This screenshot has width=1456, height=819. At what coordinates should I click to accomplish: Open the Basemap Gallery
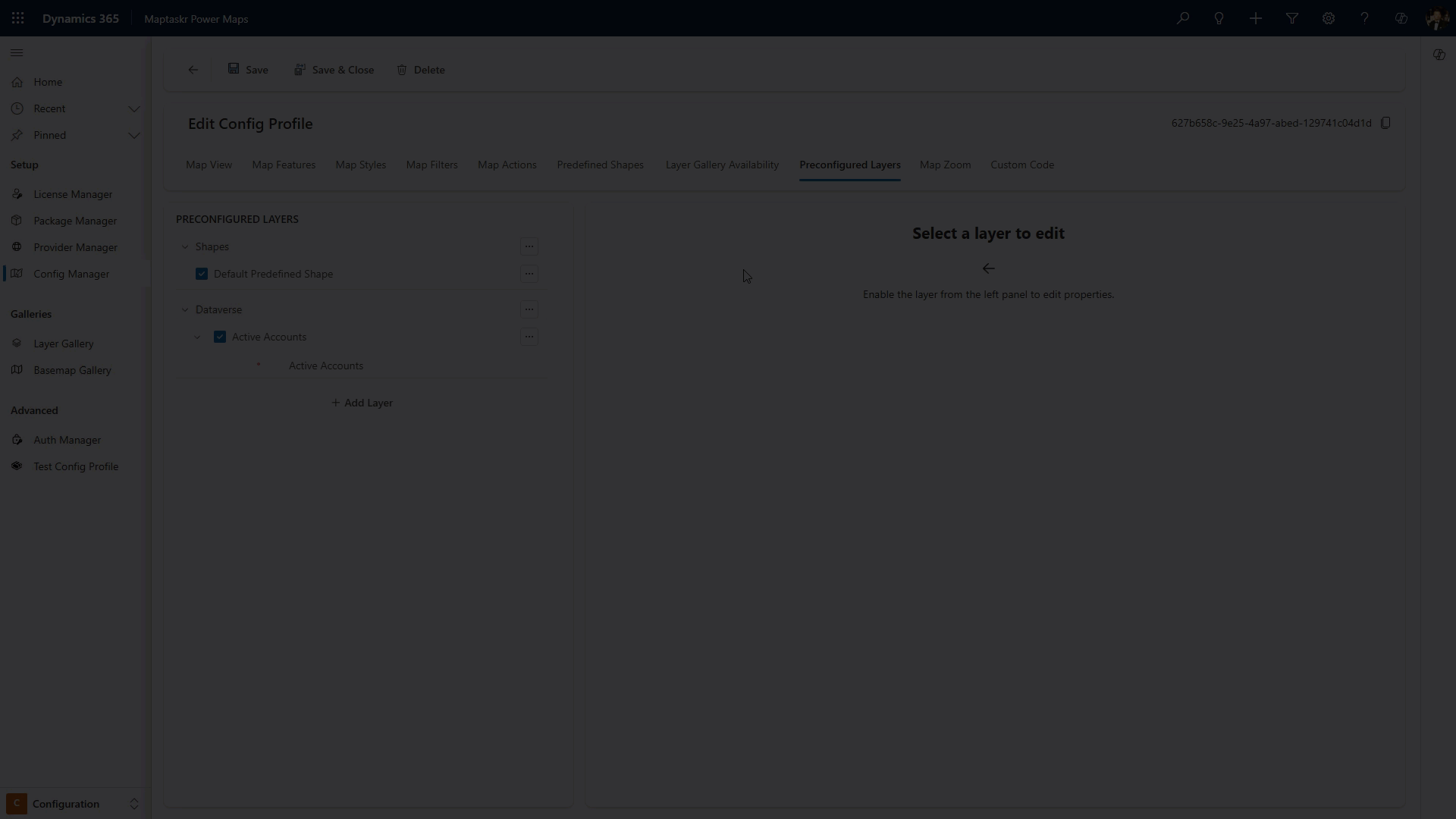(x=71, y=370)
